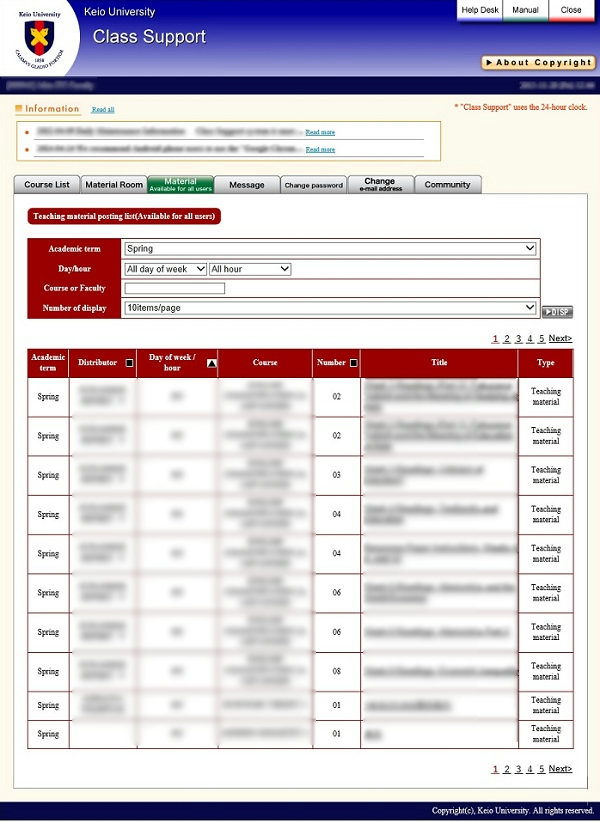Open the About Copyright button
Image resolution: width=600 pixels, height=823 pixels.
[538, 62]
